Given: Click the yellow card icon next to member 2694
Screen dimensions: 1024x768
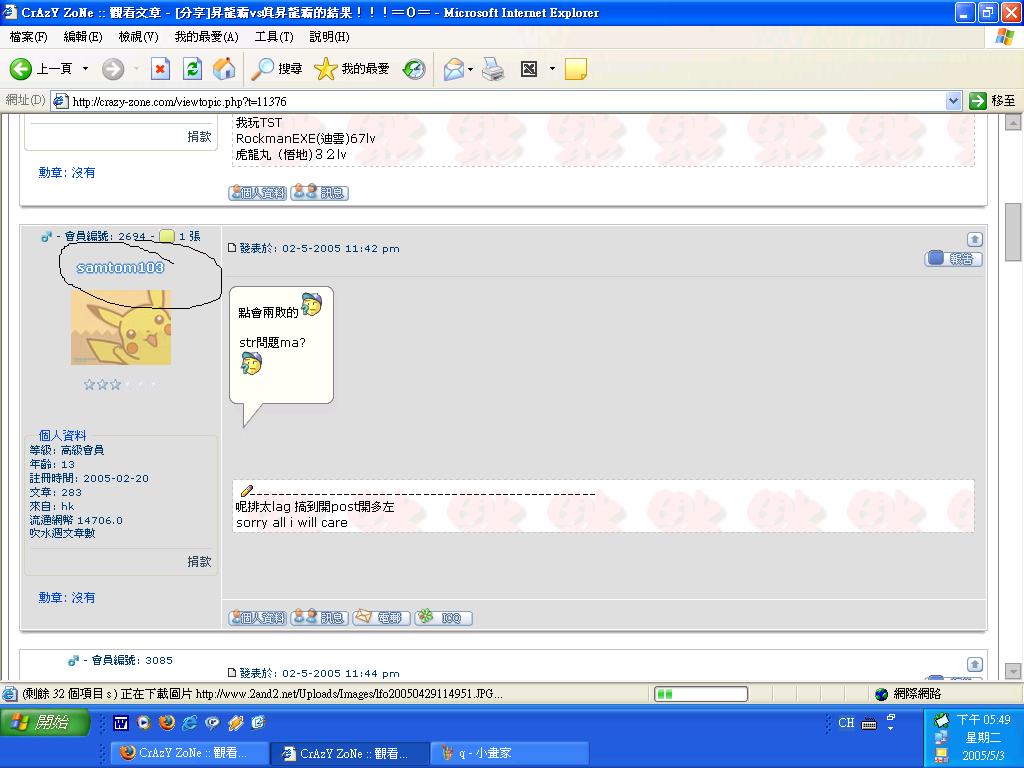Looking at the screenshot, I should click(167, 236).
